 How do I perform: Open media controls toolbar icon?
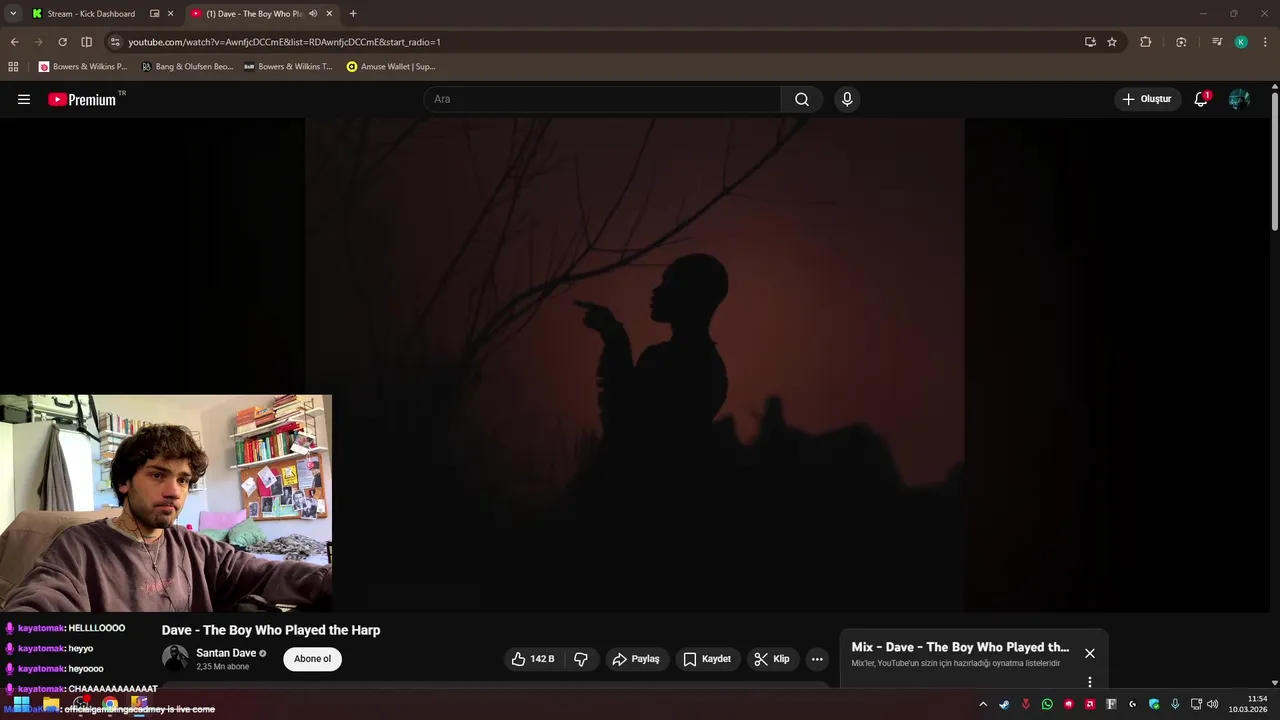(x=1217, y=42)
